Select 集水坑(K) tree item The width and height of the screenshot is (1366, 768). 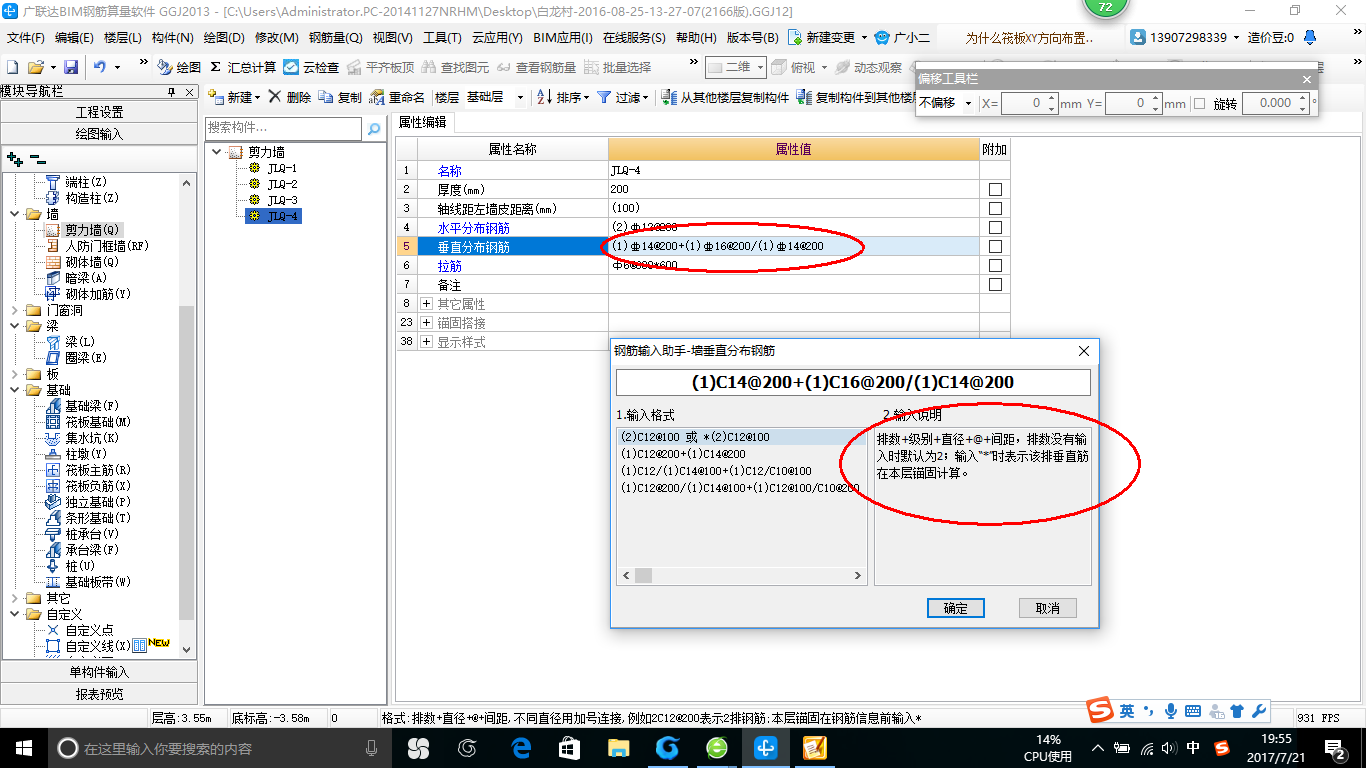tap(82, 438)
